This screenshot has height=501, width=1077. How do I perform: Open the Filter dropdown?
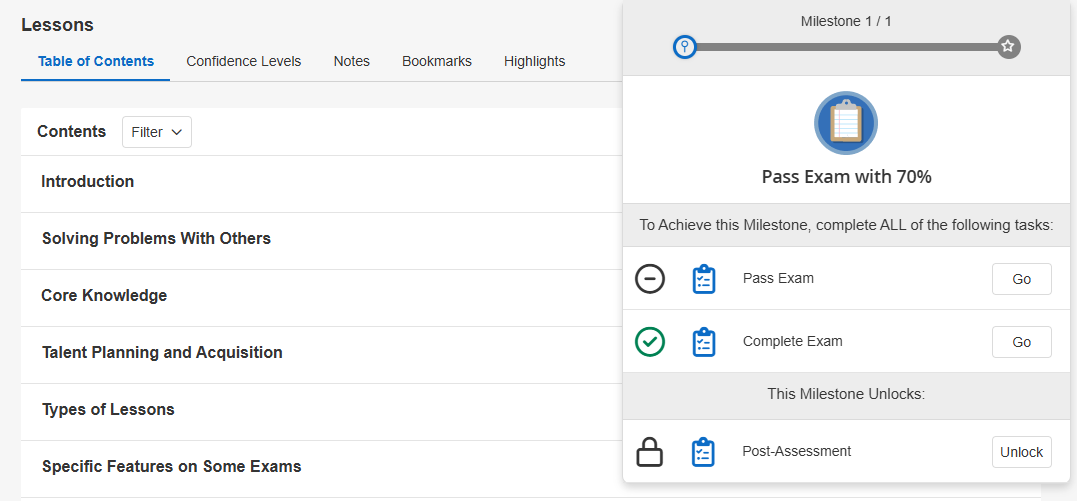pyautogui.click(x=157, y=132)
